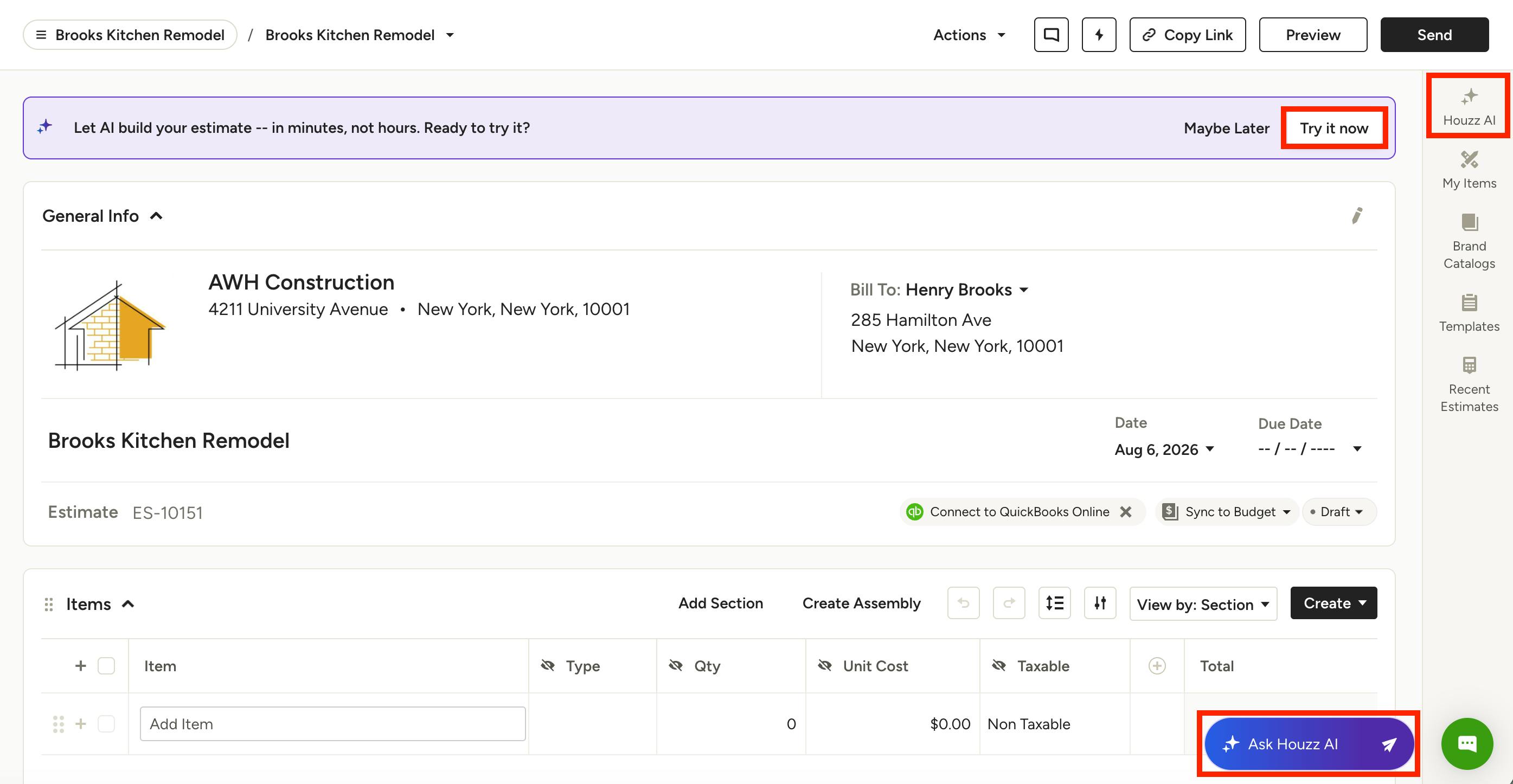Click the Unit Cost cell showing $0.00
Screen dimensions: 1513x784
coord(893,724)
